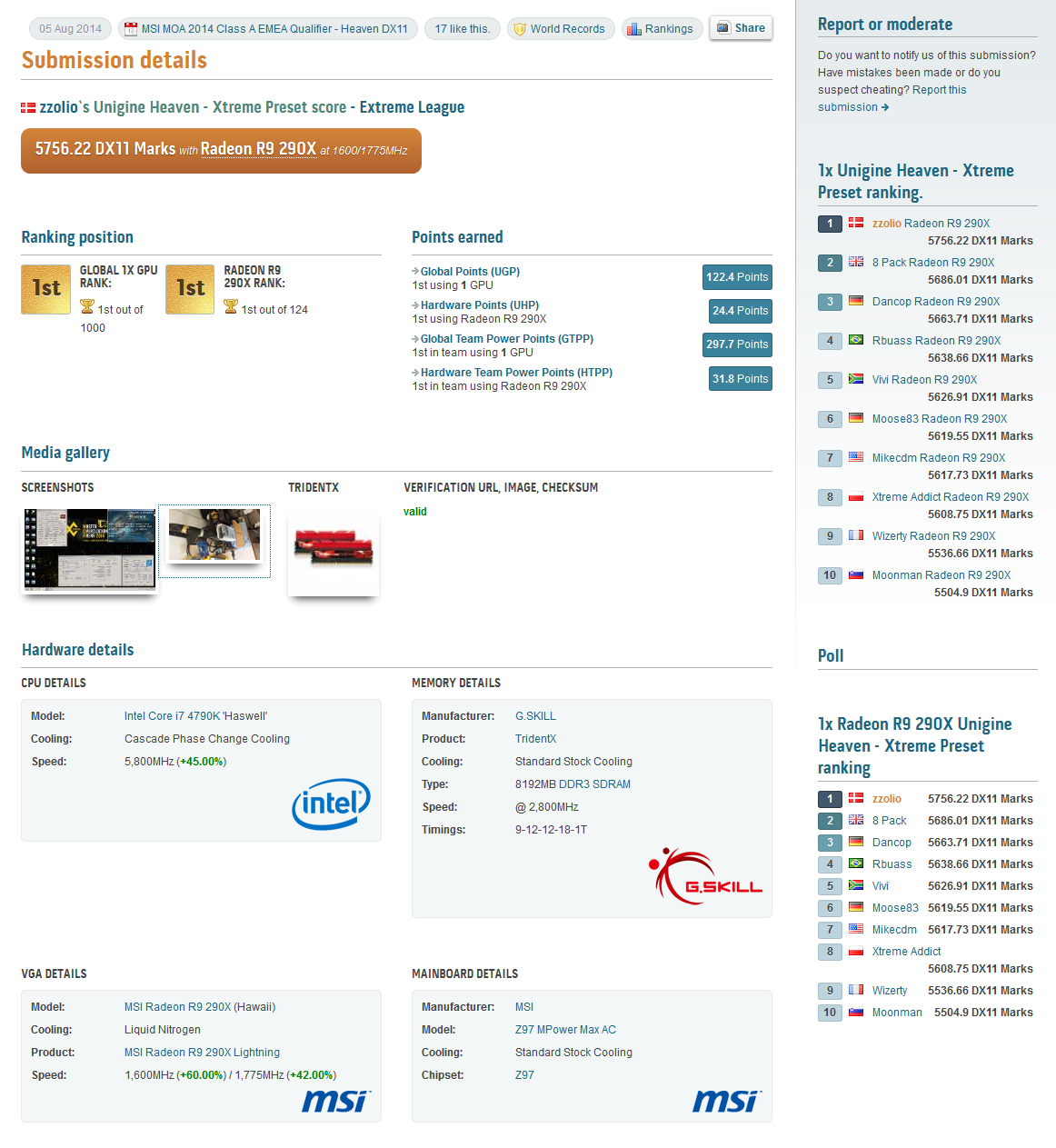Open the World Records page
The height and width of the screenshot is (1148, 1056).
click(x=561, y=29)
